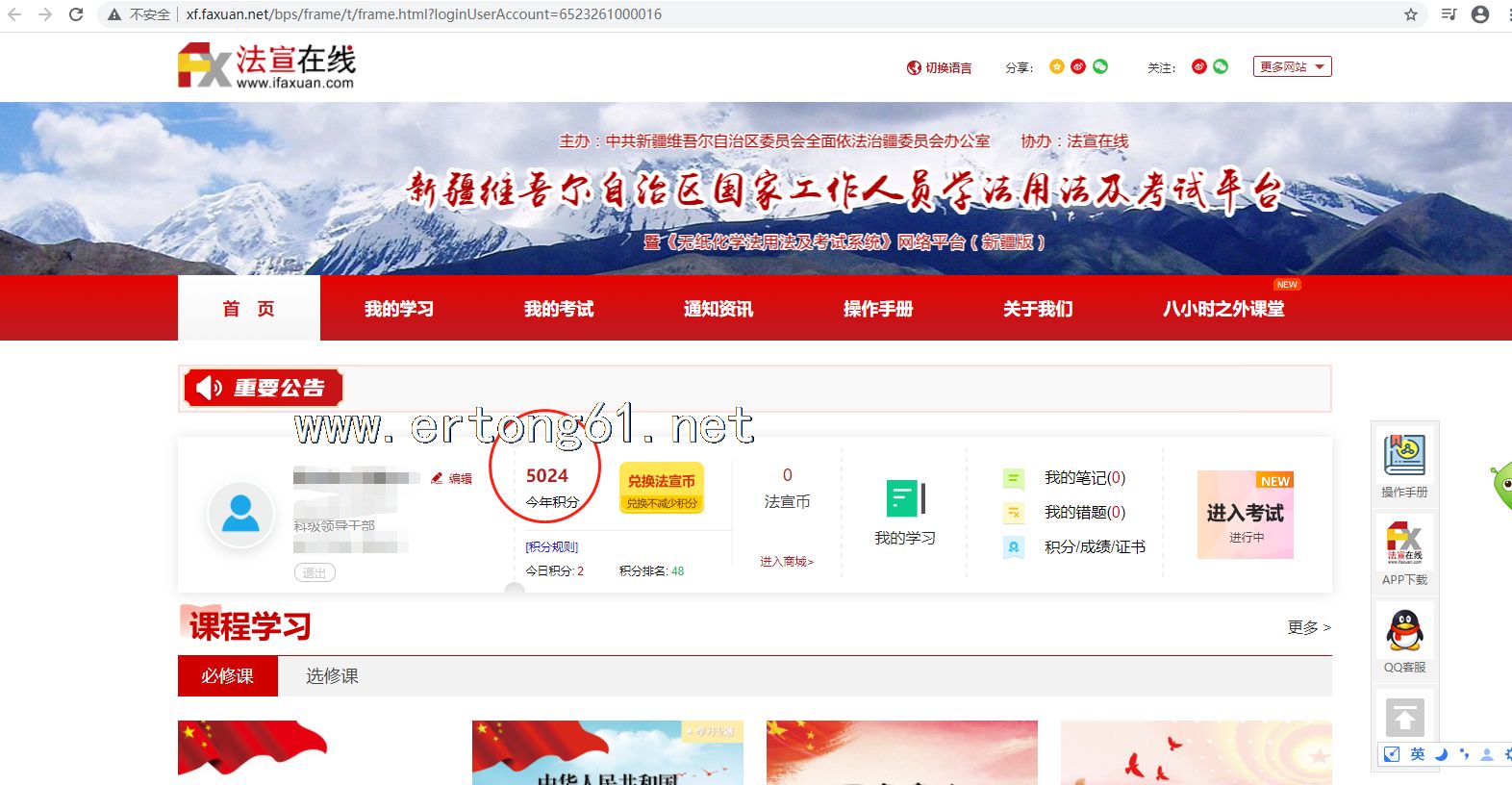Click the back-to-top arrow icon

[x=1404, y=718]
